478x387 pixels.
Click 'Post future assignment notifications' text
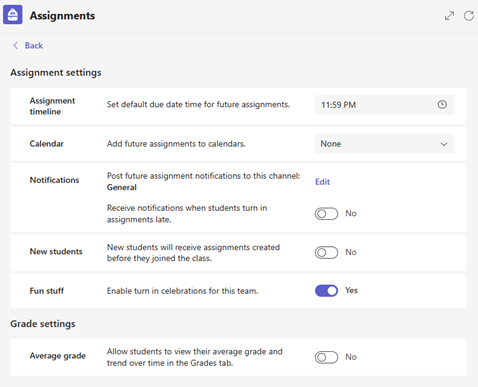click(x=203, y=176)
